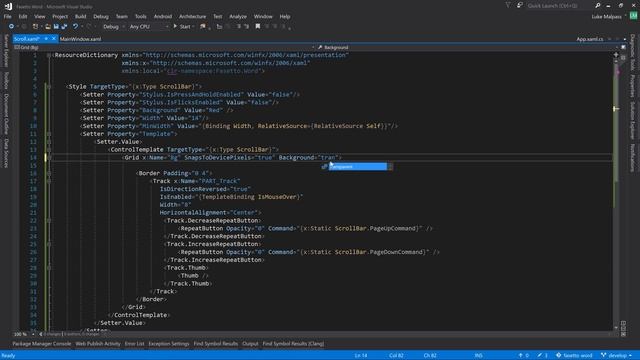Open the Build menu
Screen dimensions: 640x360
coord(80,17)
